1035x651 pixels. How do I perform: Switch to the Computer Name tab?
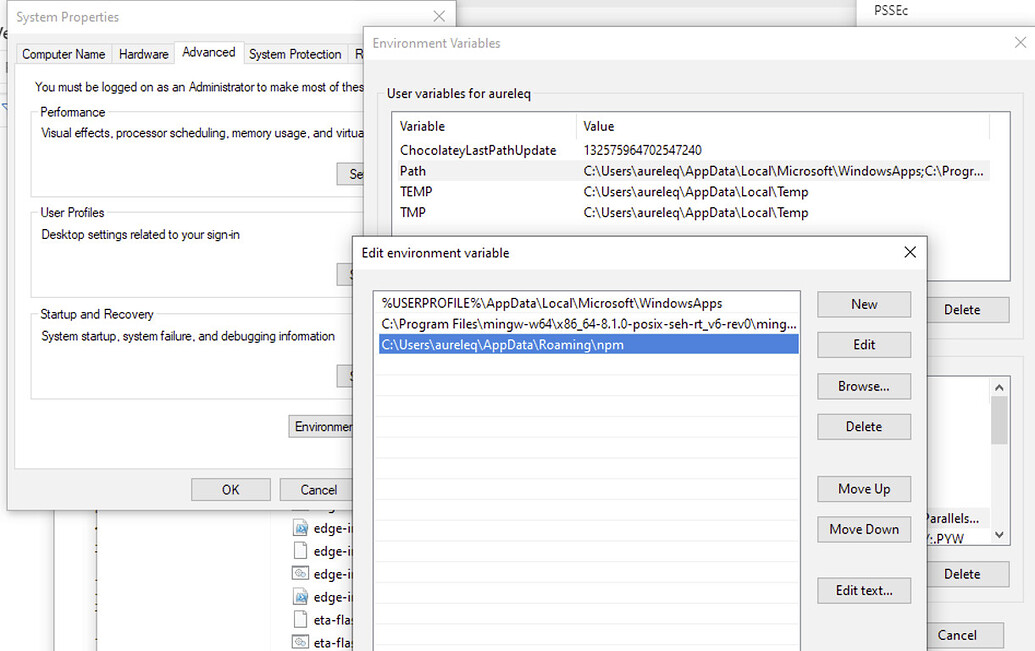click(x=63, y=53)
